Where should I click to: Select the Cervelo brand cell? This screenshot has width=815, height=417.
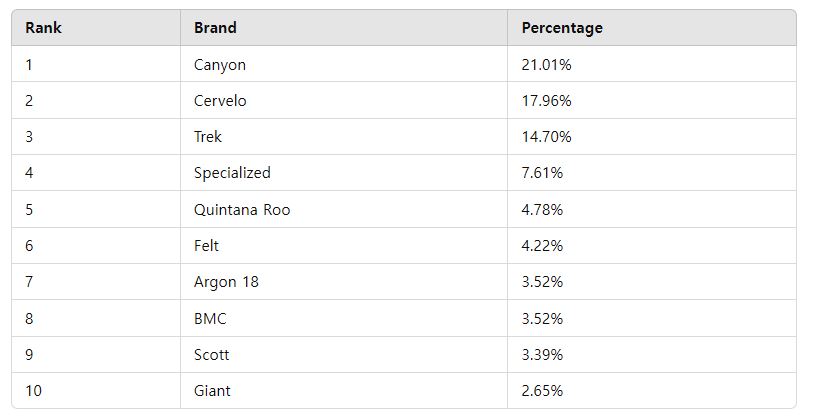220,101
